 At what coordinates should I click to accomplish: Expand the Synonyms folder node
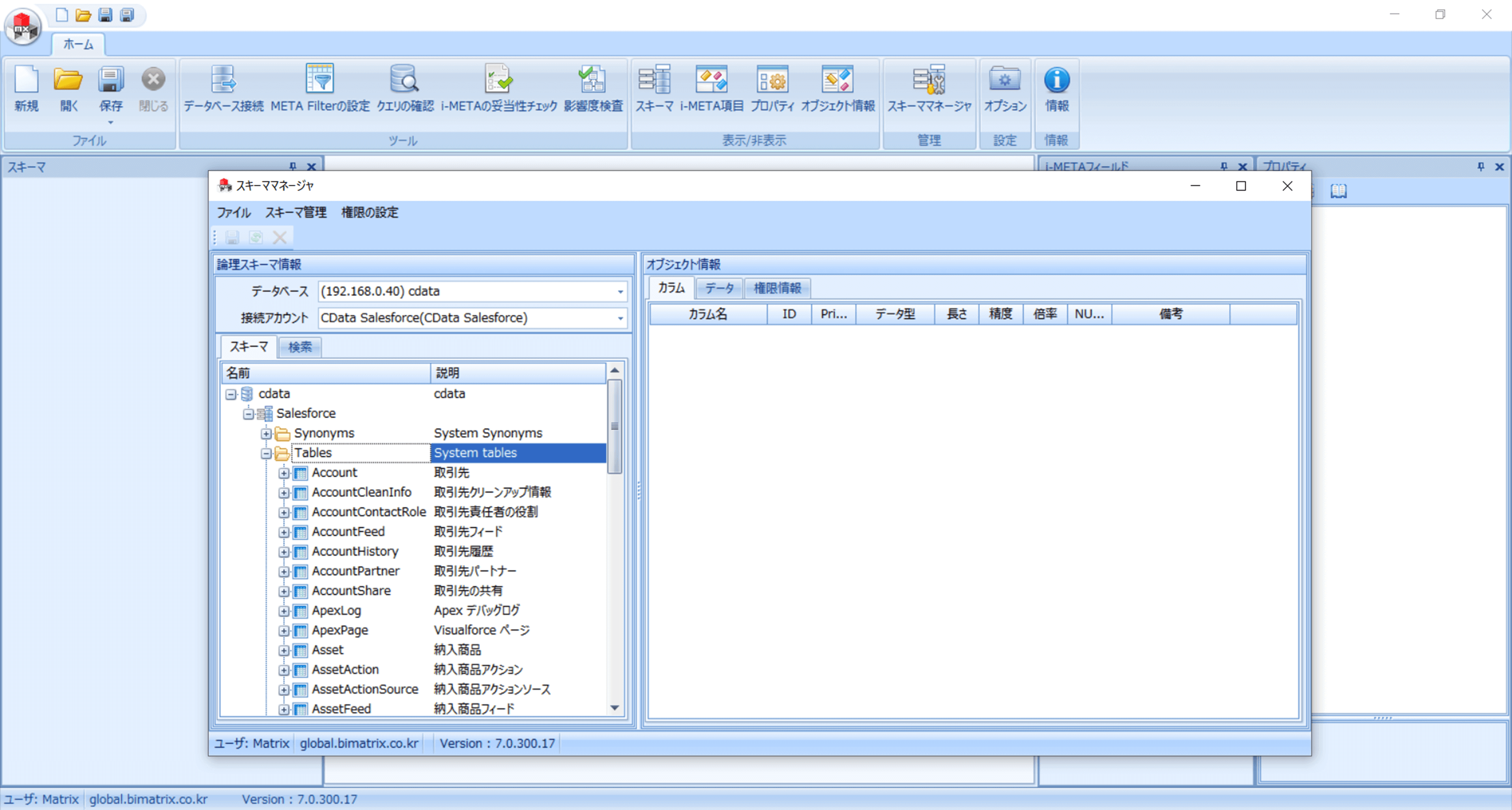coord(266,433)
